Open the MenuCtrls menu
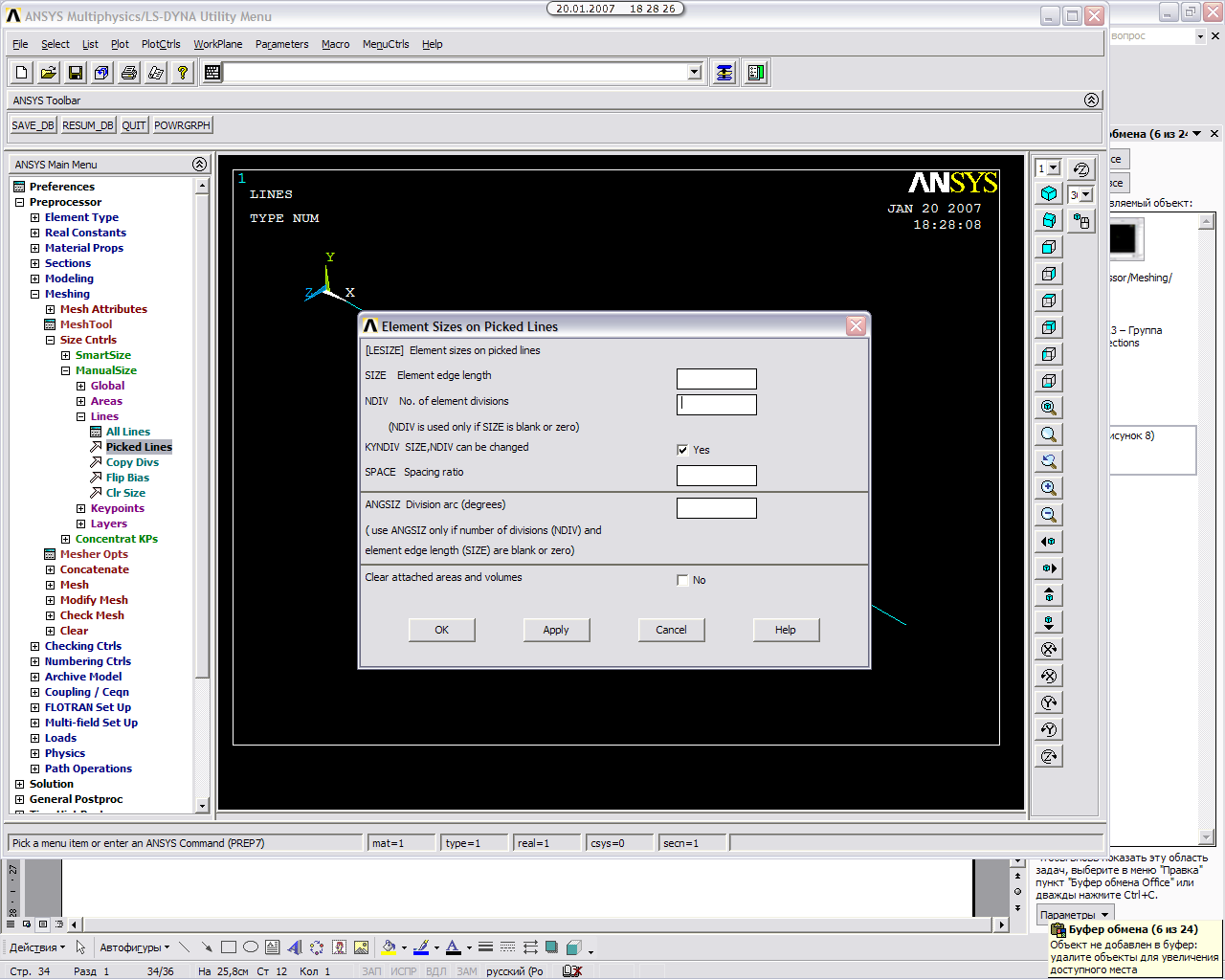 click(x=386, y=44)
